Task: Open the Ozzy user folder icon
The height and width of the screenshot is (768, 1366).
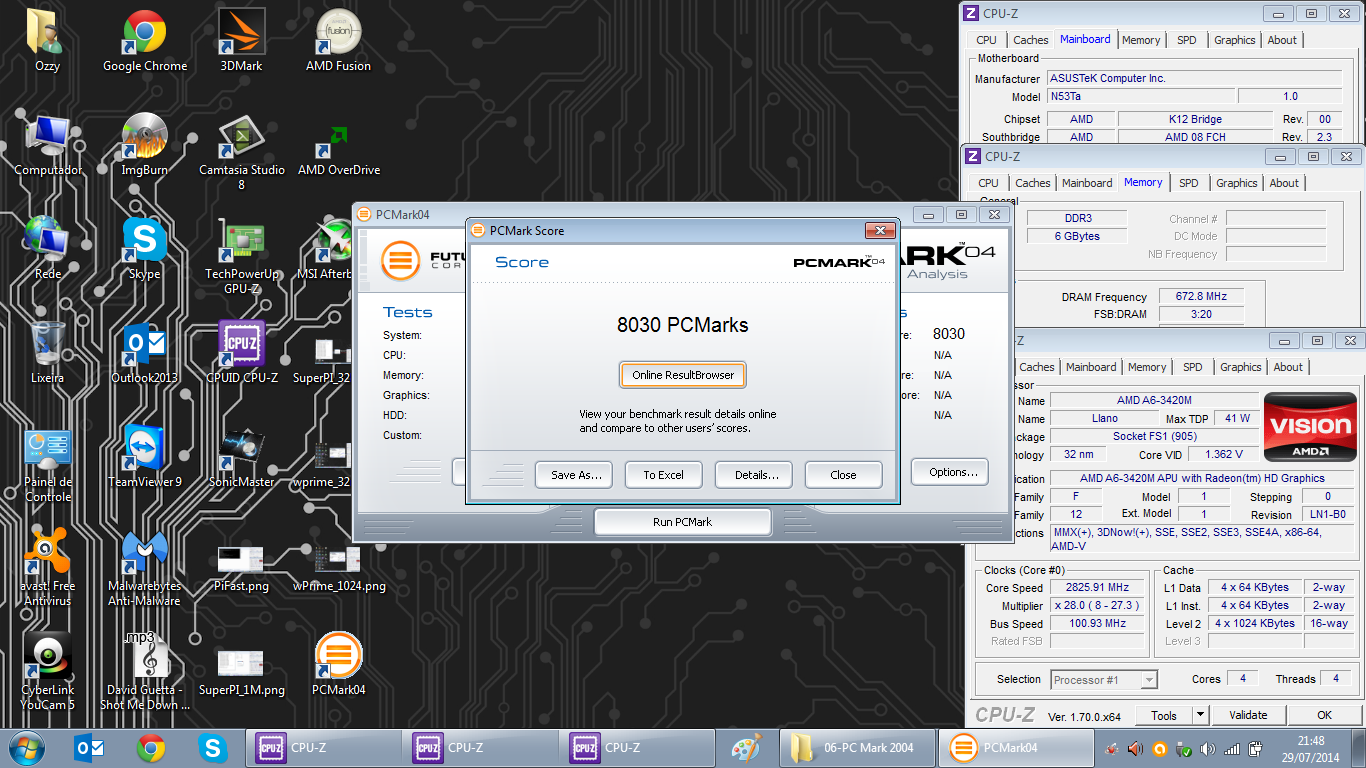Action: coord(46,40)
